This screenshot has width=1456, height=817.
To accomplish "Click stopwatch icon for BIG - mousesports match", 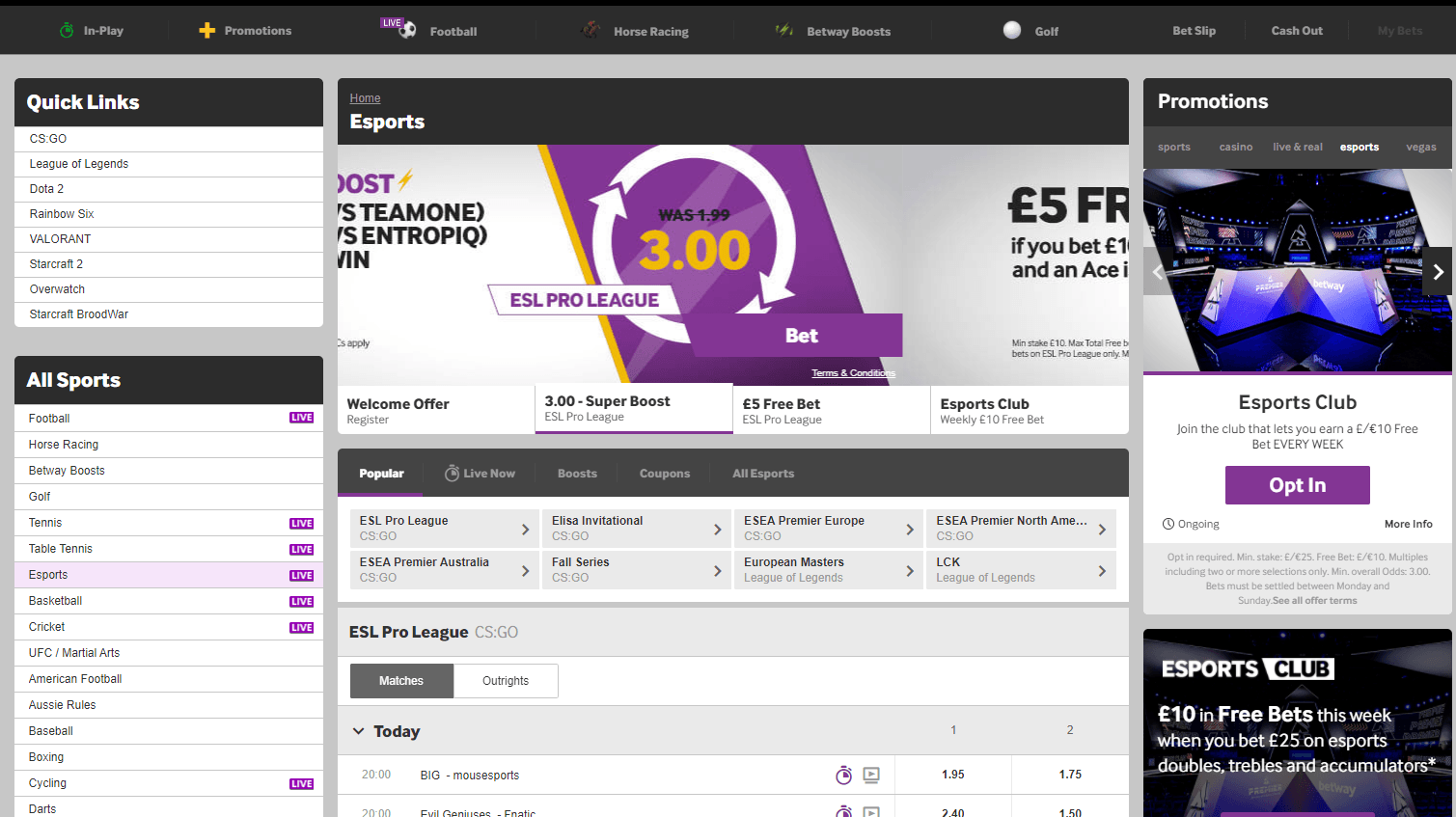I will coord(843,775).
